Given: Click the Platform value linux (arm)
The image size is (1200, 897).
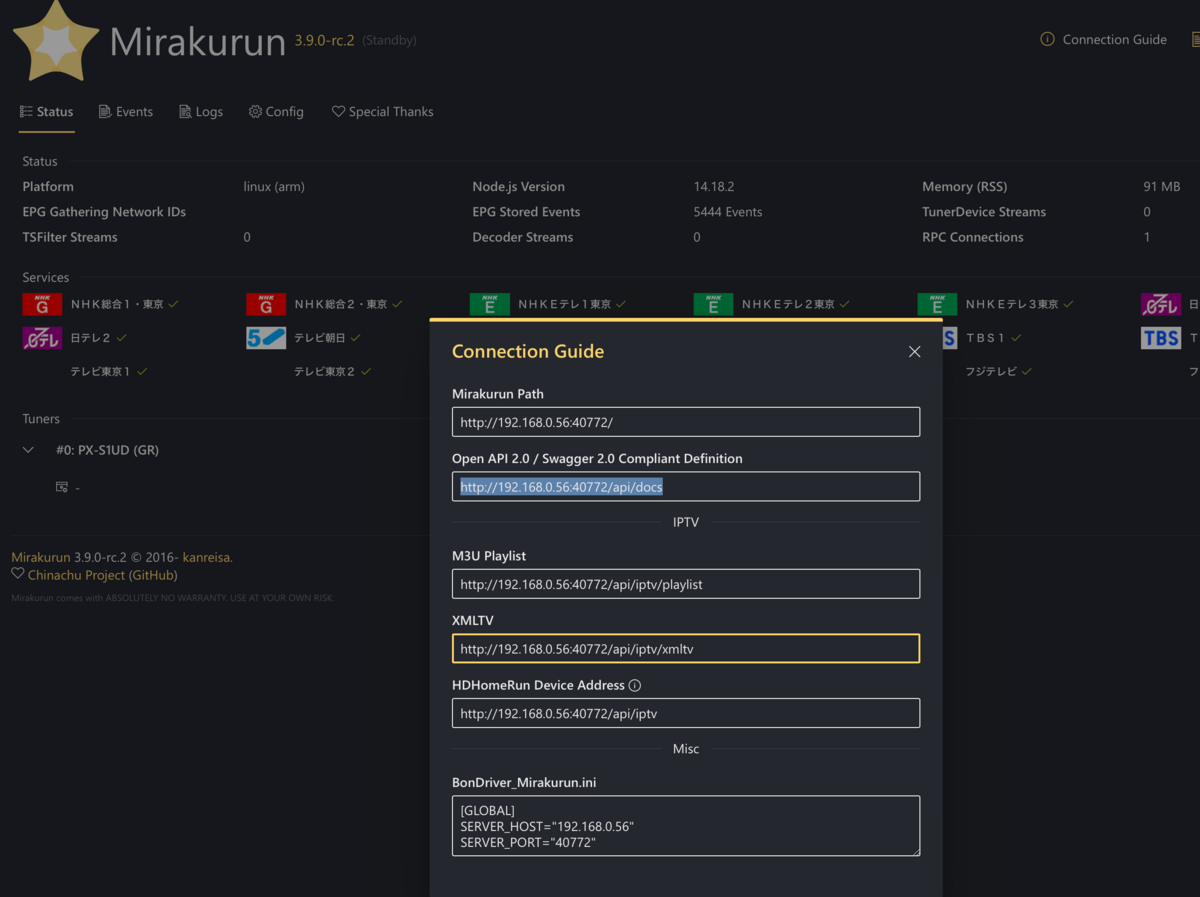Looking at the screenshot, I should point(274,187).
